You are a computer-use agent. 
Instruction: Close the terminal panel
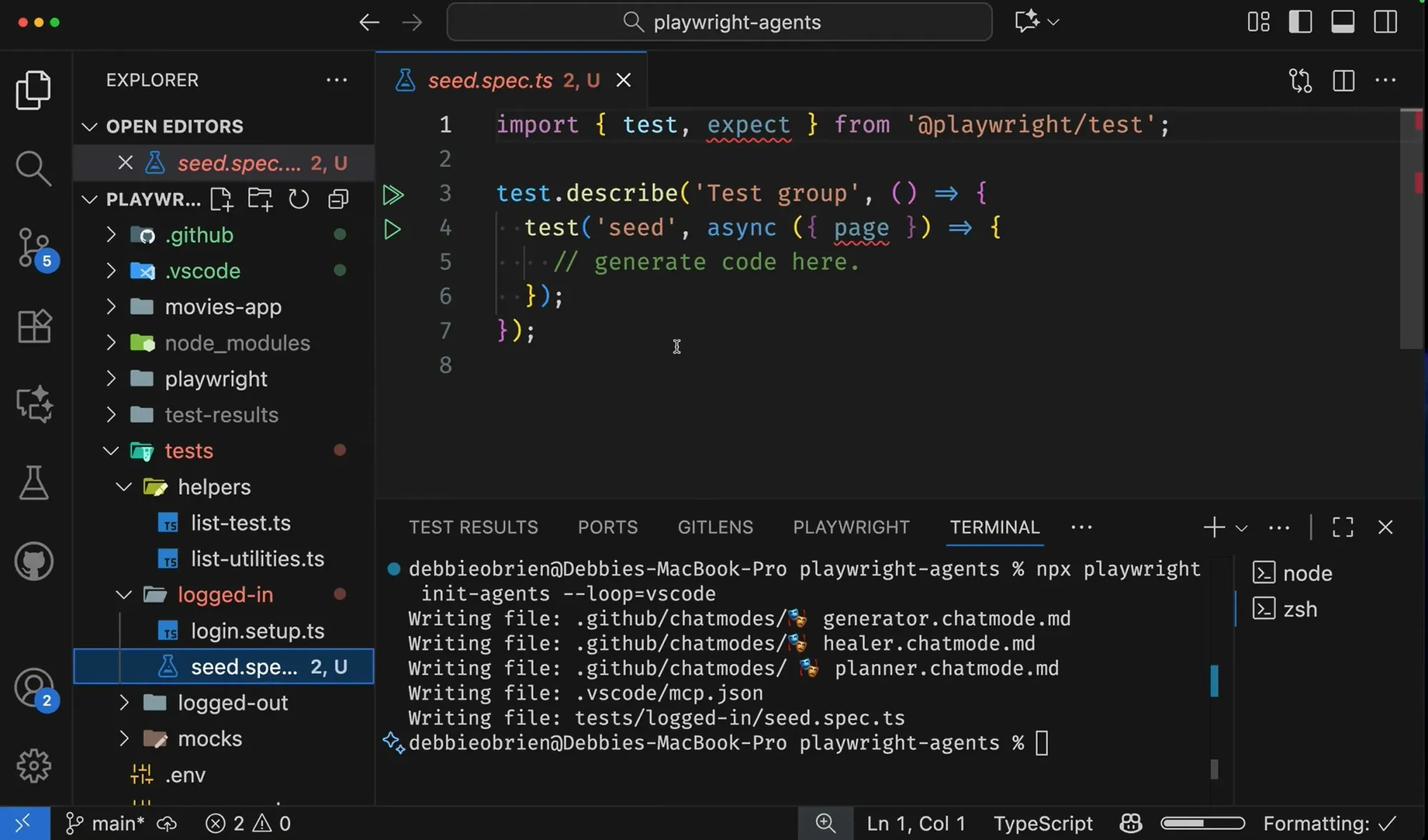(x=1385, y=527)
